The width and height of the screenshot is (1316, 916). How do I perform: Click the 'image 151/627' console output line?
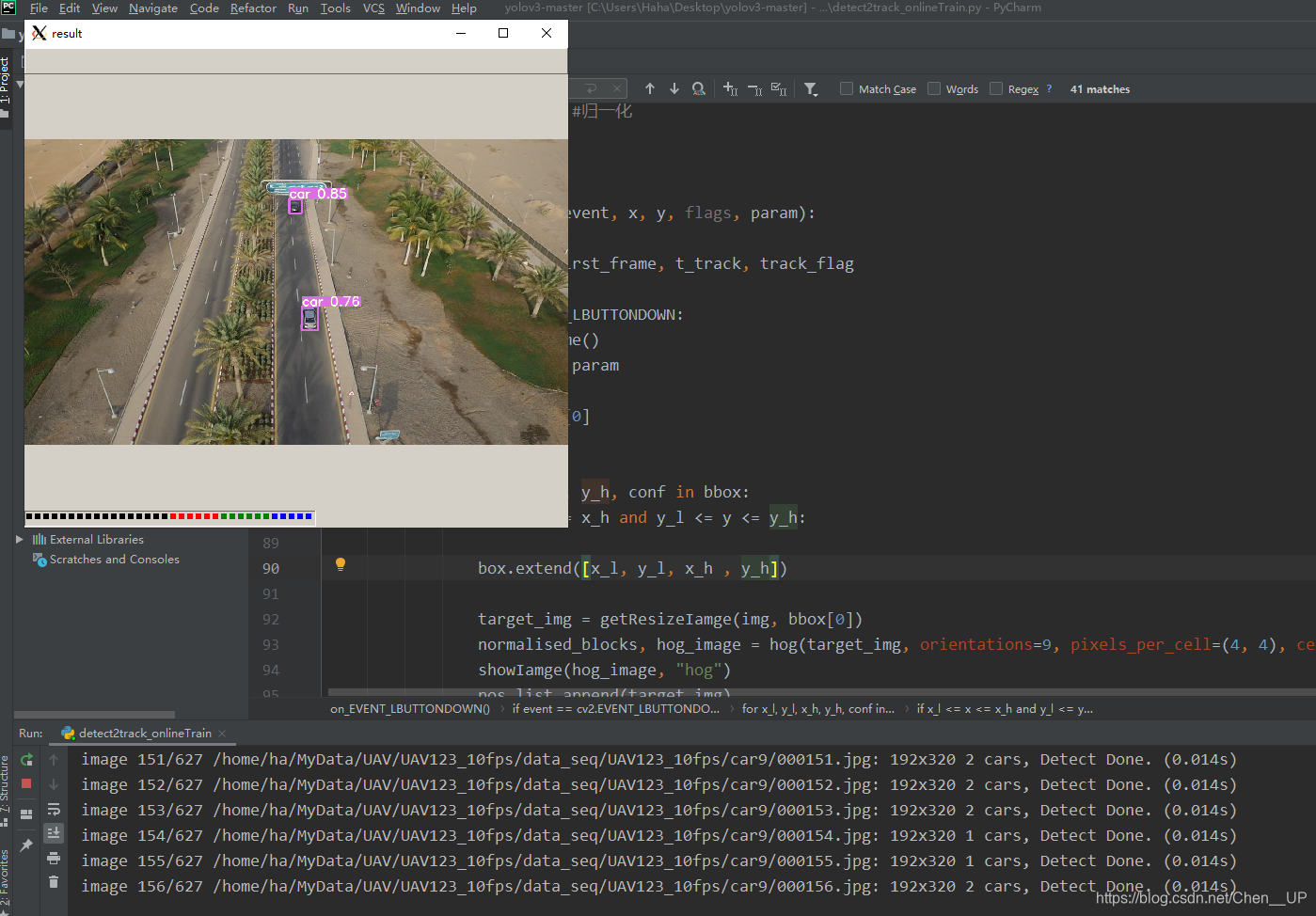pos(658,759)
